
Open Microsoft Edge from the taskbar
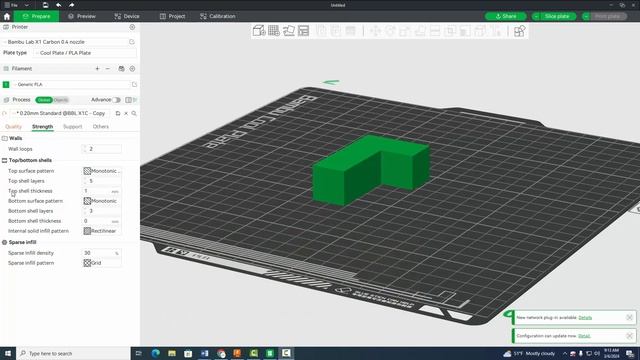(x=156, y=353)
